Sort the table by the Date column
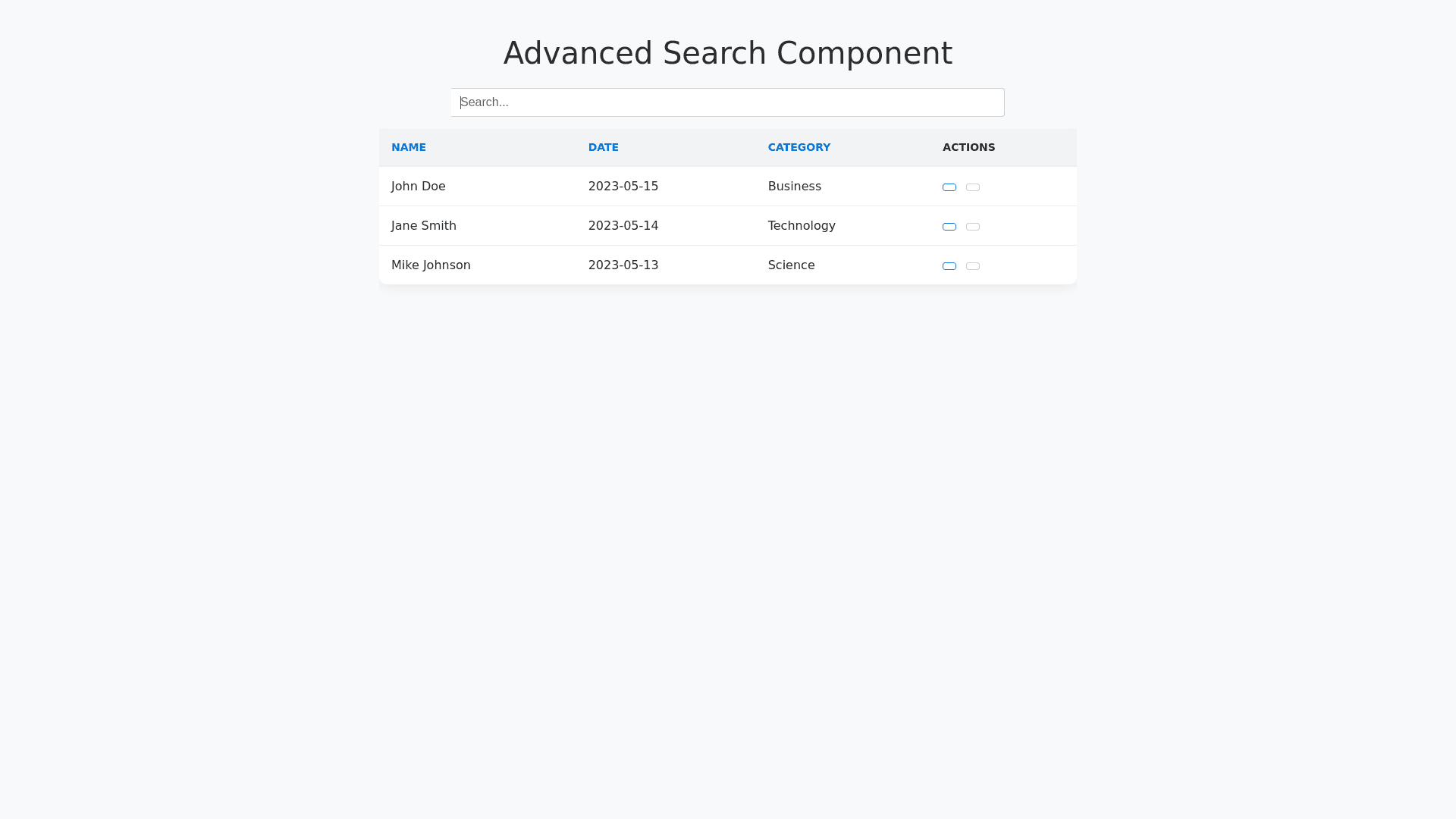 click(x=603, y=147)
